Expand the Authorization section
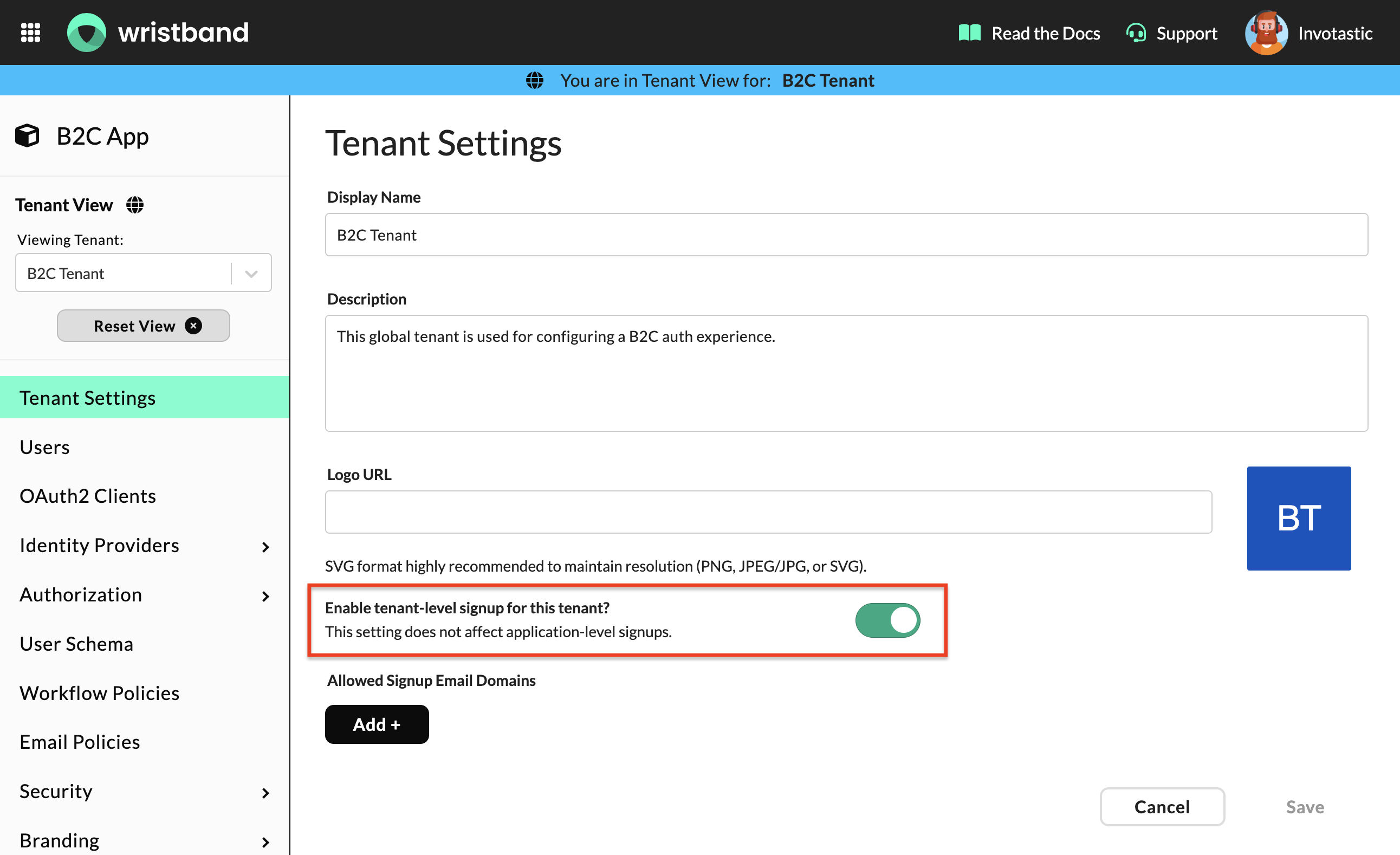This screenshot has height=855, width=1400. [x=265, y=596]
